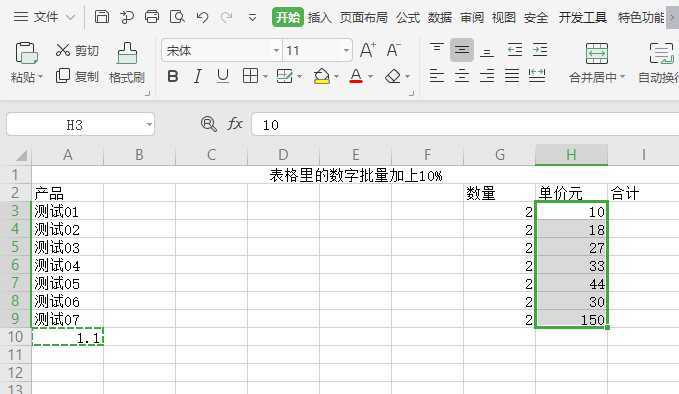679x394 pixels.
Task: Open the 合并居中 dropdown arrow
Action: pos(623,77)
